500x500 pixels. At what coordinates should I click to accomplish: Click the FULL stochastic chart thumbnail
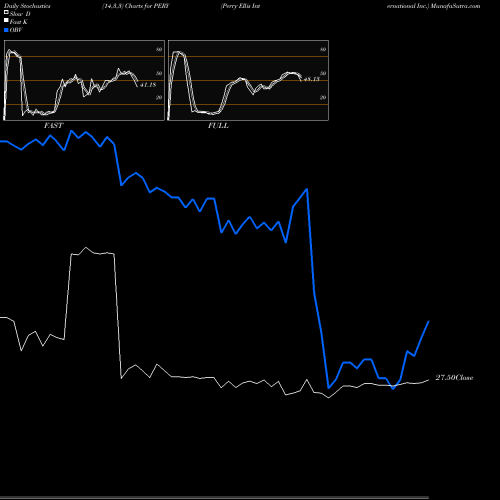tap(248, 80)
